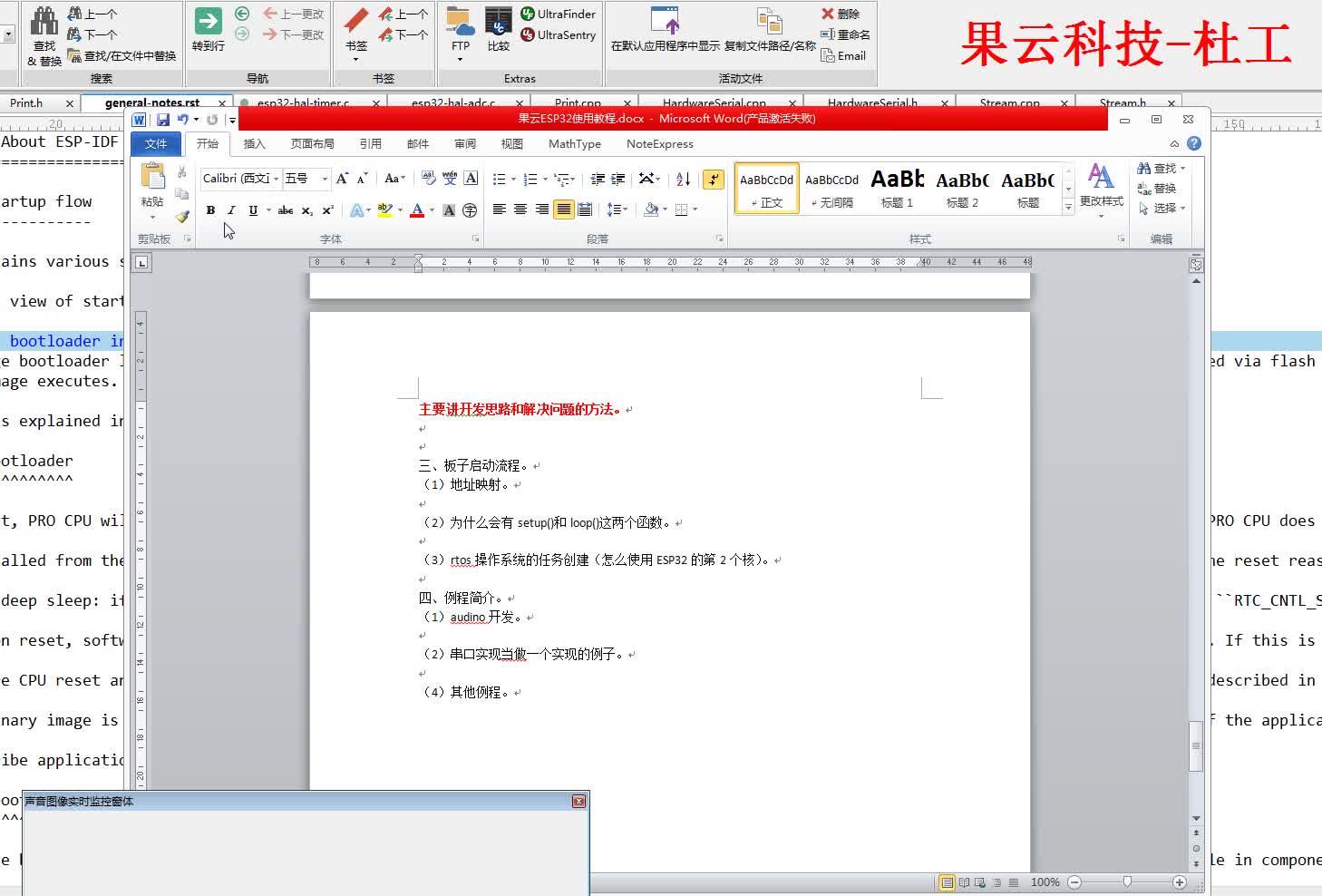Viewport: 1322px width, 896px height.
Task: Click the Copy icon in clipboard group
Action: pyautogui.click(x=181, y=193)
